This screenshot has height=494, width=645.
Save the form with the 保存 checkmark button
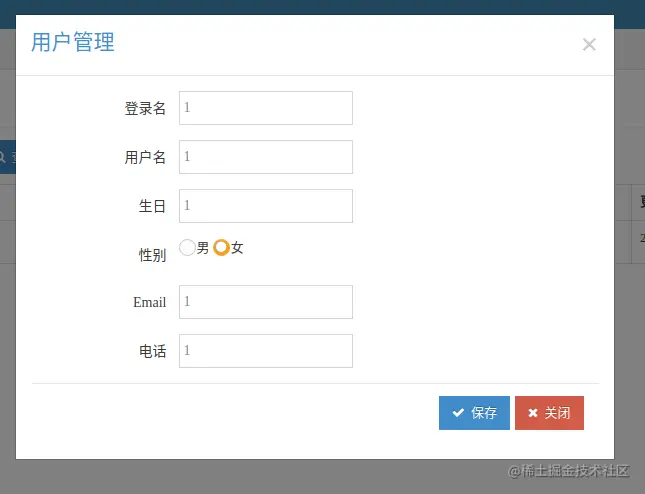[474, 413]
